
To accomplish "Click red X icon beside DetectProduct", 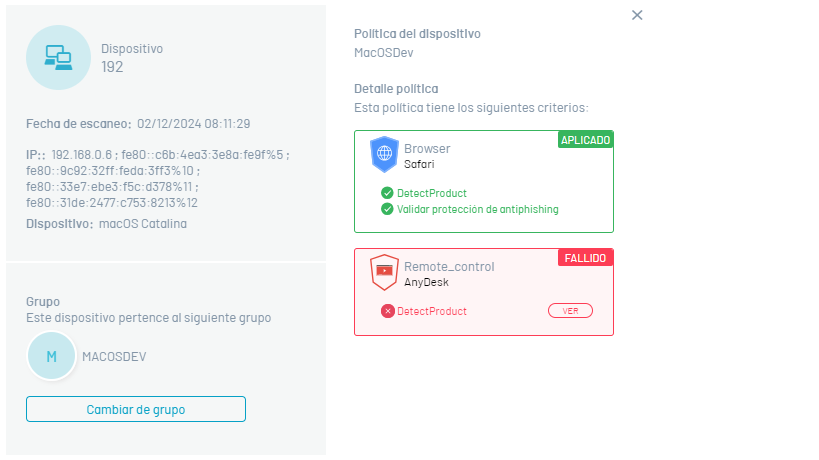I will (387, 312).
